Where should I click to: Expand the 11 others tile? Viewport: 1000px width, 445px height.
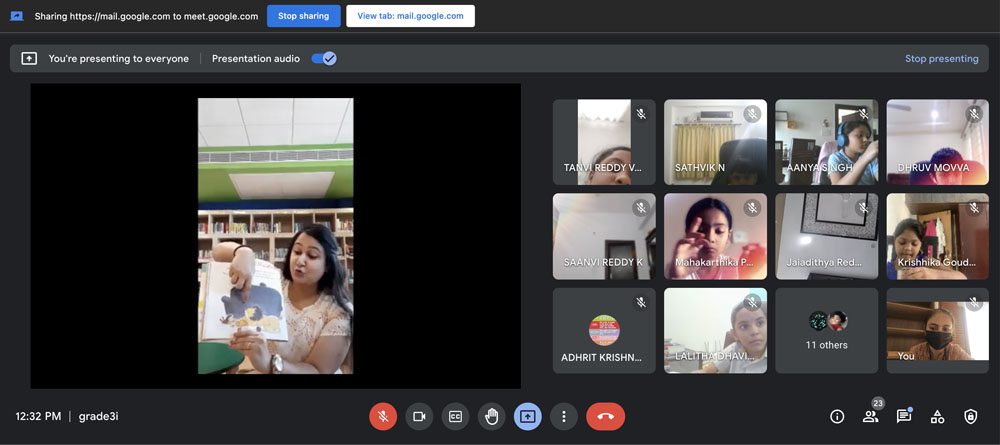click(827, 330)
